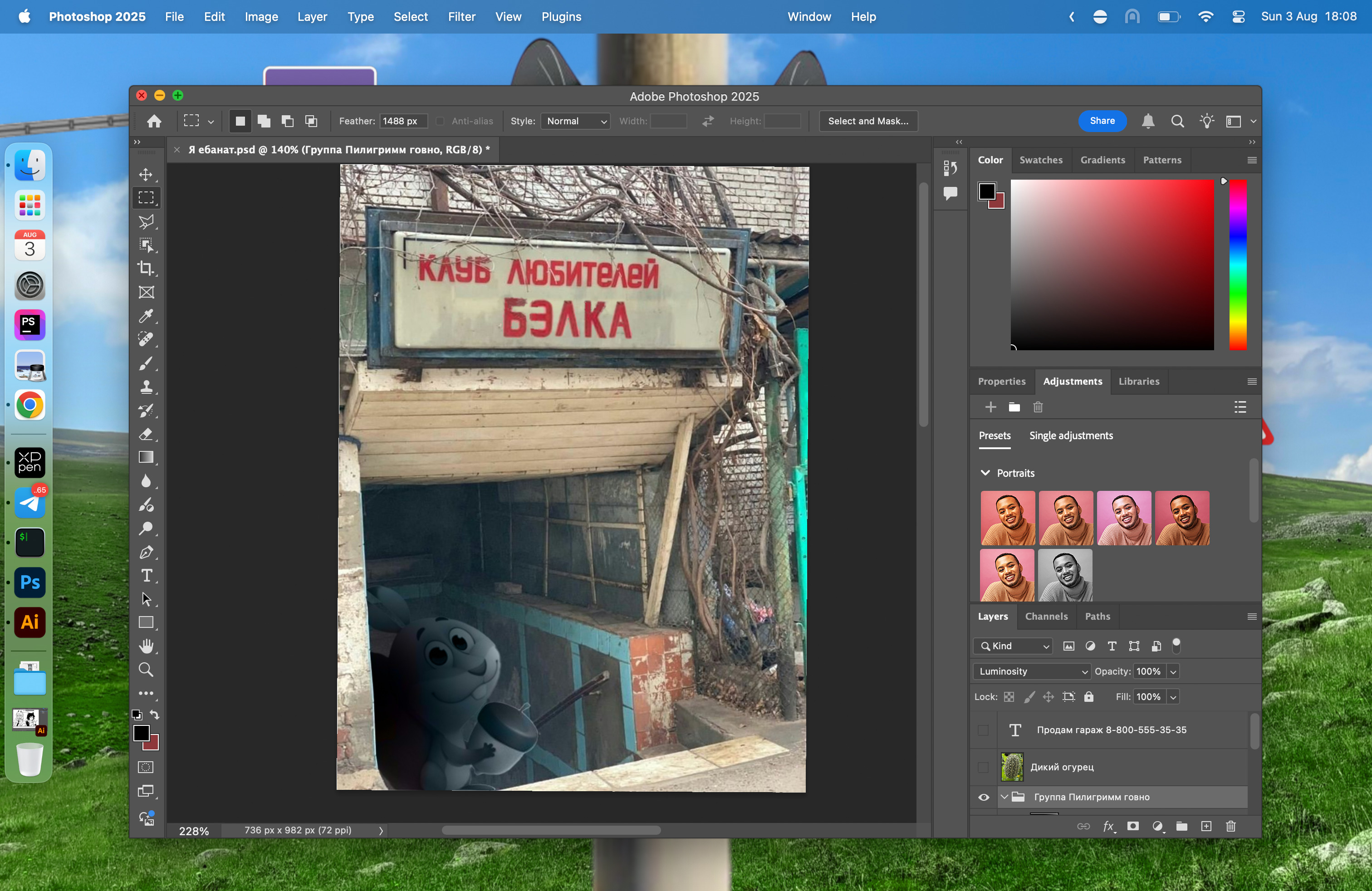Select the Blur tool
This screenshot has width=1372, height=891.
(146, 481)
